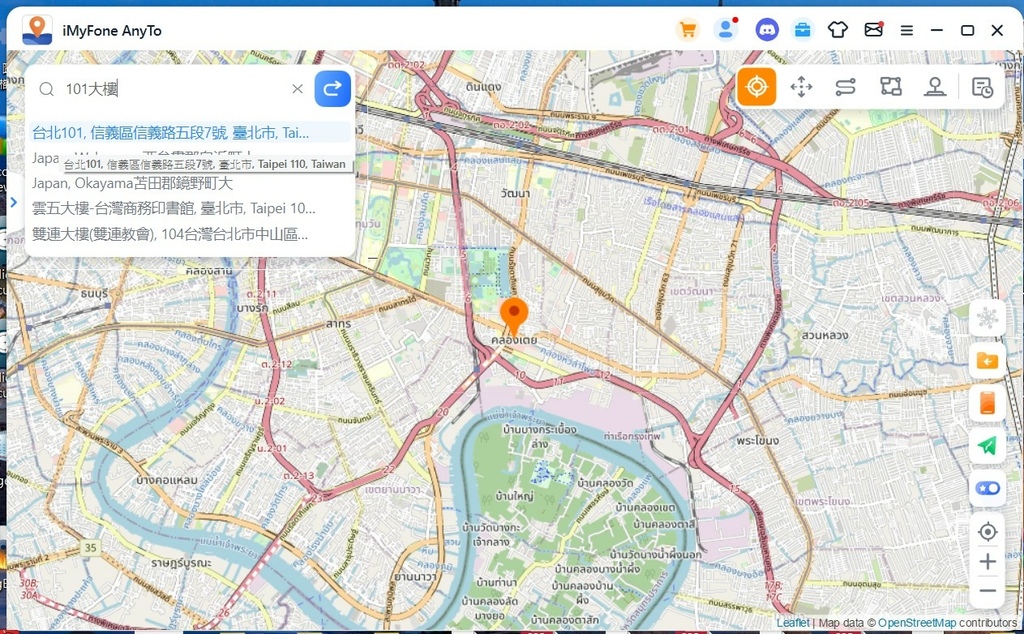Open the hamburger menu icon
The image size is (1024, 634).
click(x=906, y=31)
